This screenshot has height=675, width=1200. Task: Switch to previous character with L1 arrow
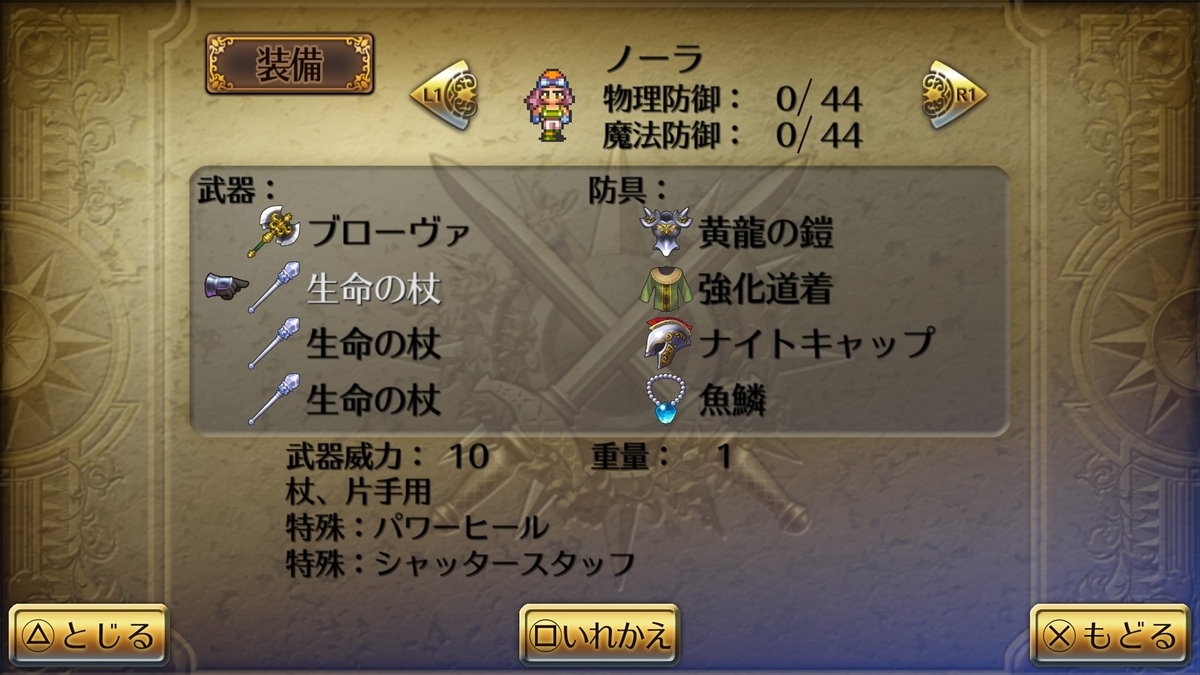(x=445, y=95)
